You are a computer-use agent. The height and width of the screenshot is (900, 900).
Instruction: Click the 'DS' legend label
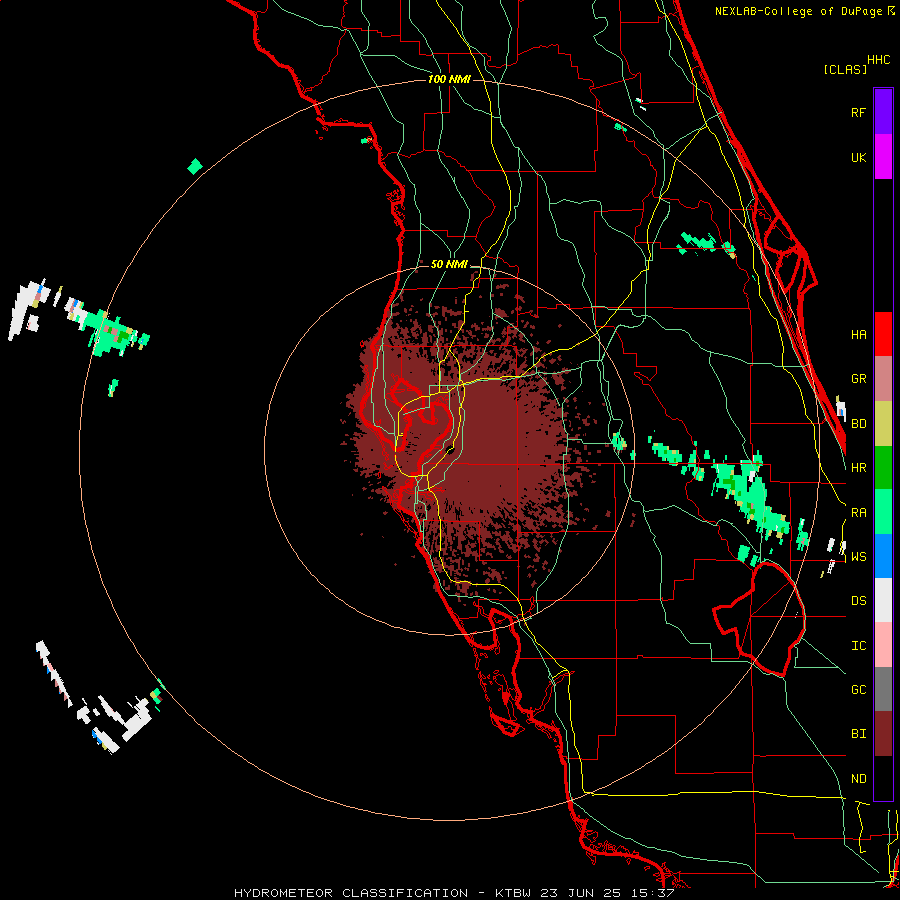pos(859,600)
